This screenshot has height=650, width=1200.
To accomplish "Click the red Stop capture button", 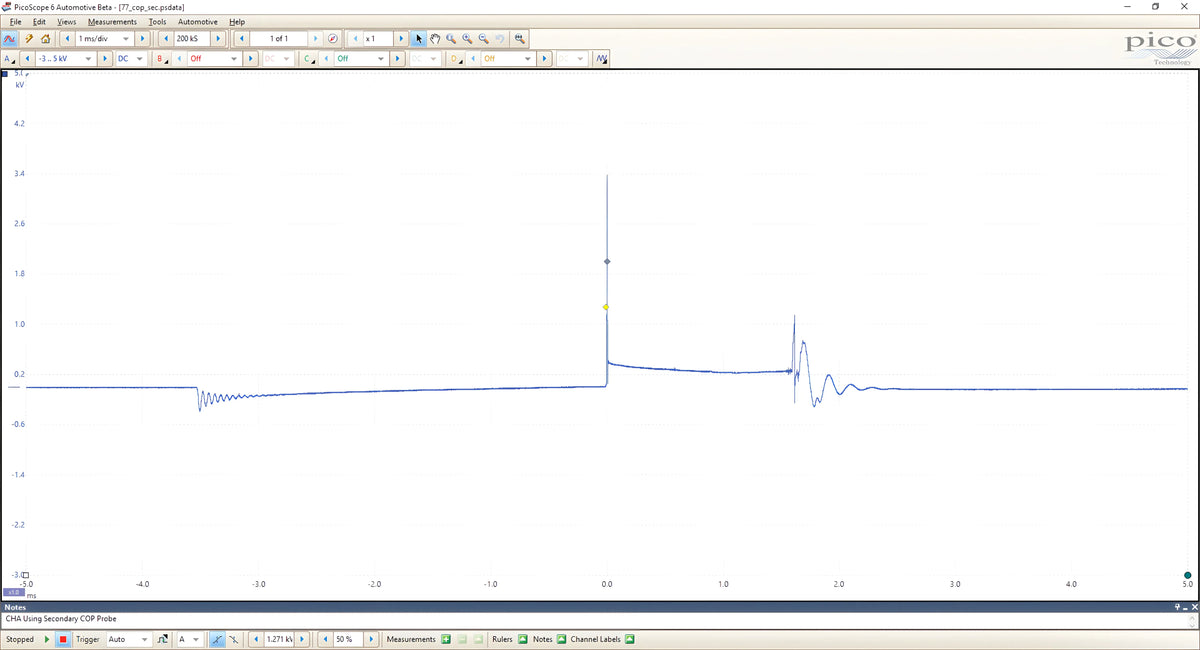I will (x=62, y=639).
